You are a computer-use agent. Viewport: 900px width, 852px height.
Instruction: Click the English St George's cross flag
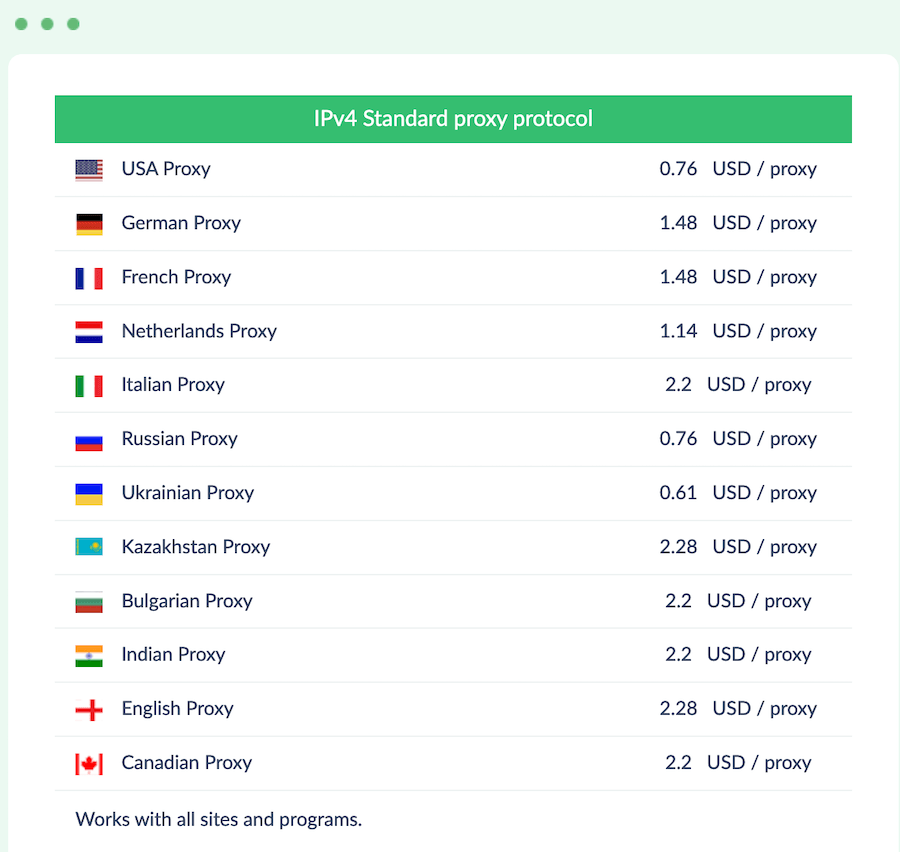(89, 710)
